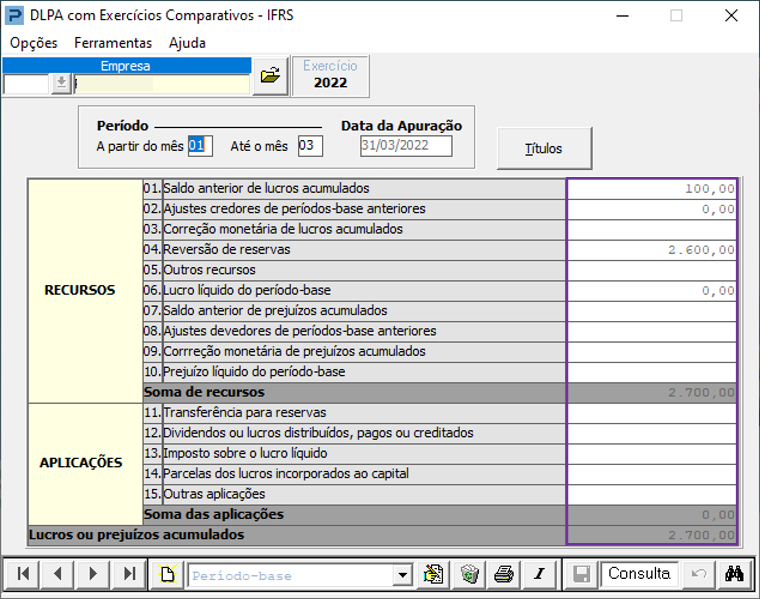Click the Empresa name field

pos(162,84)
